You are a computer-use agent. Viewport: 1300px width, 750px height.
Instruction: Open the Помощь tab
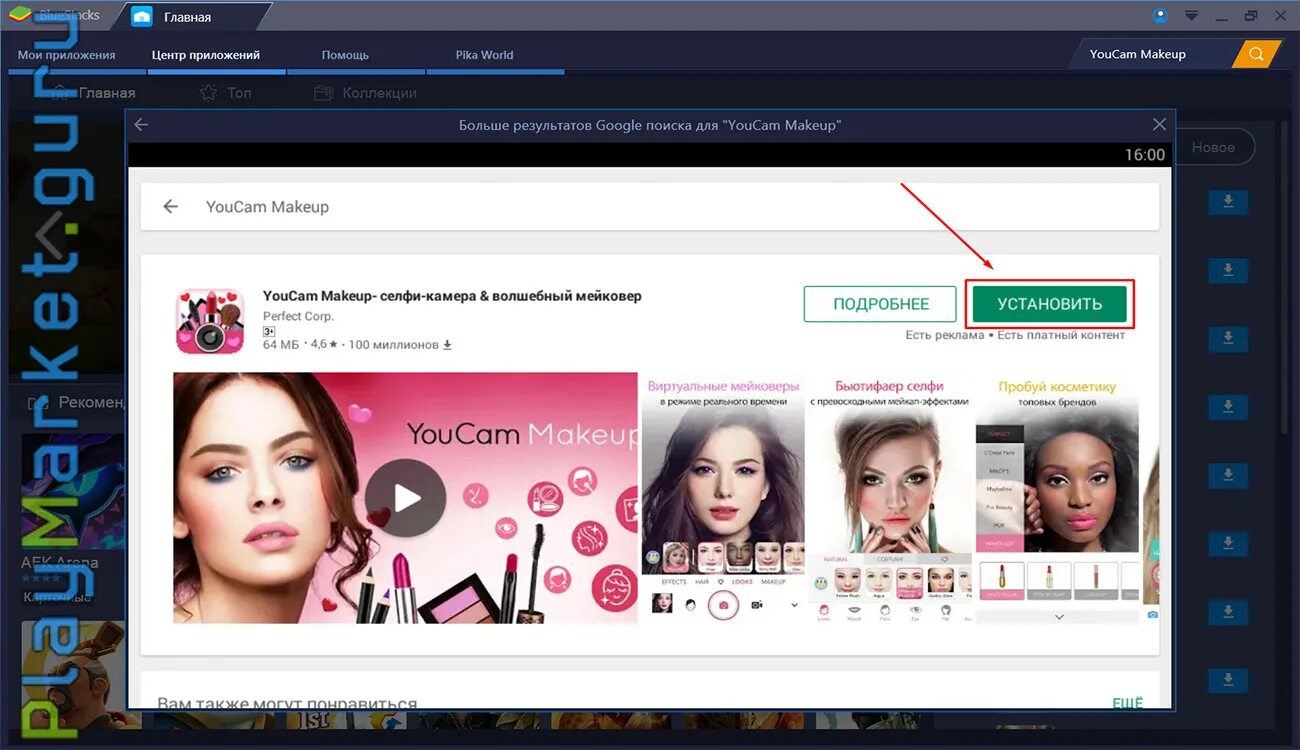tap(345, 55)
